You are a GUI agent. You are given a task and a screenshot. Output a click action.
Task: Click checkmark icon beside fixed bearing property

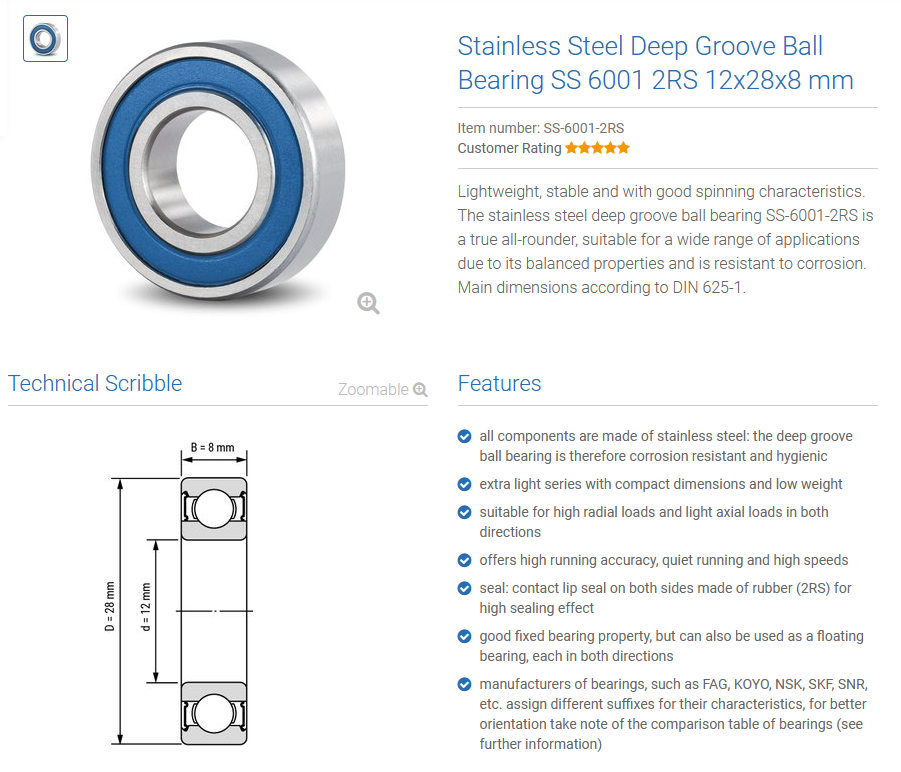point(464,636)
